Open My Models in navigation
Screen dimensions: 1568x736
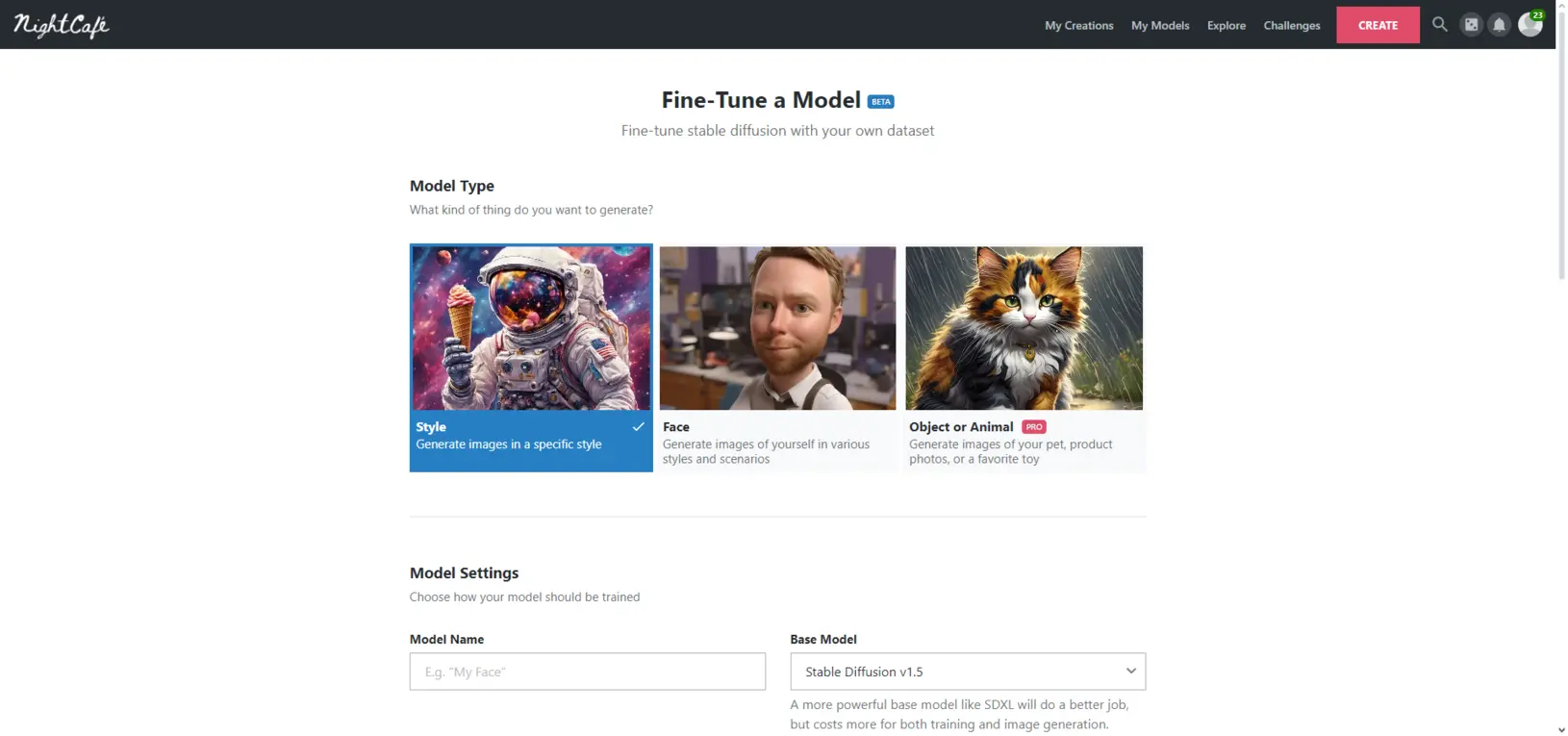click(1160, 26)
